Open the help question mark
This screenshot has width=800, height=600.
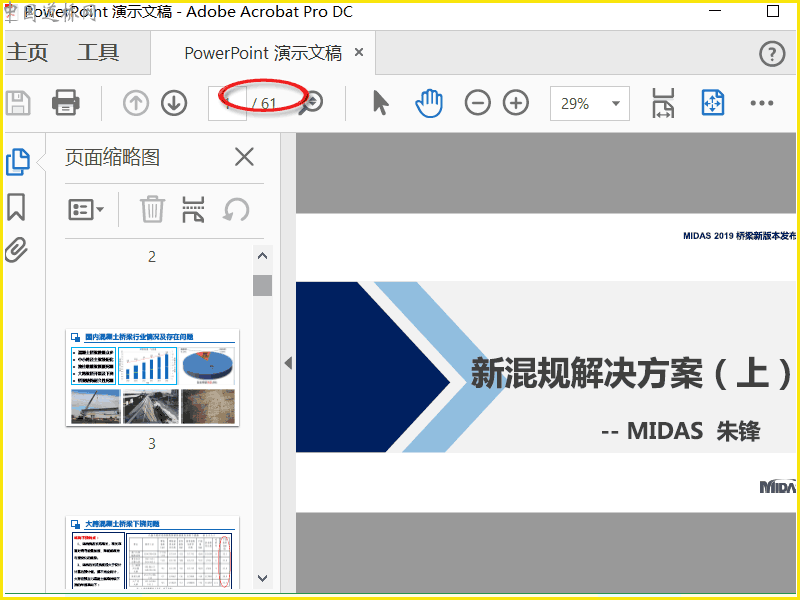(x=772, y=54)
